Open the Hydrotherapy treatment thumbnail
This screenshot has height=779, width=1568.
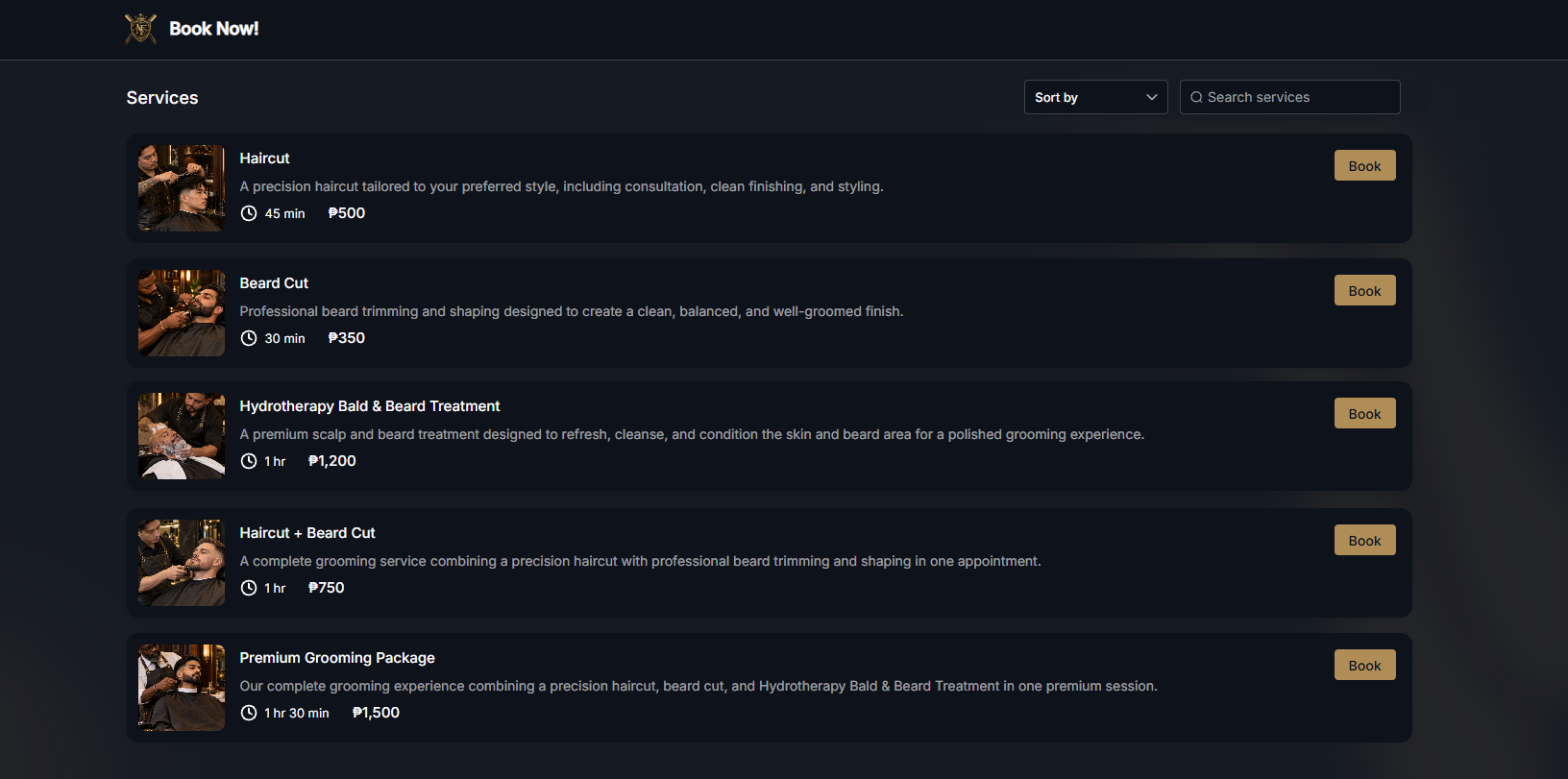182,436
